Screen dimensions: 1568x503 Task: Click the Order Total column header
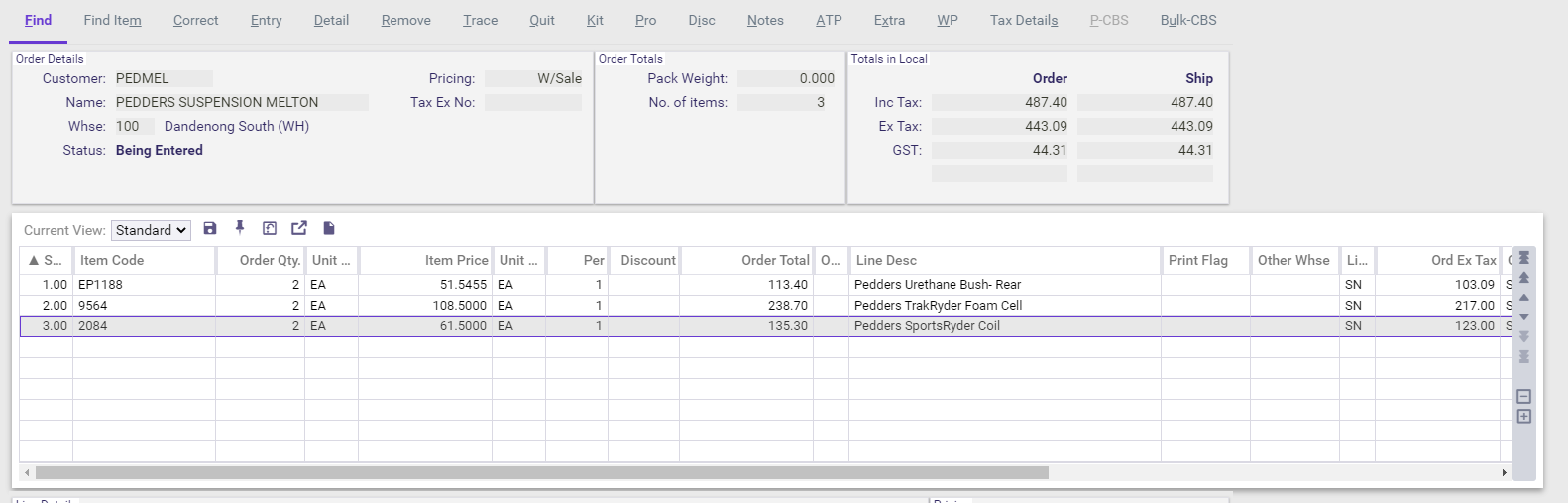[x=746, y=260]
